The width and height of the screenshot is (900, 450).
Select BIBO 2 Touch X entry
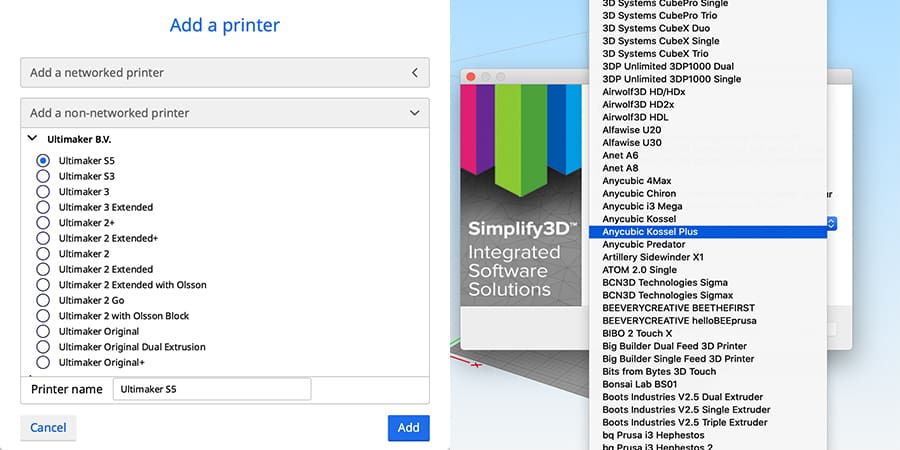[708, 333]
